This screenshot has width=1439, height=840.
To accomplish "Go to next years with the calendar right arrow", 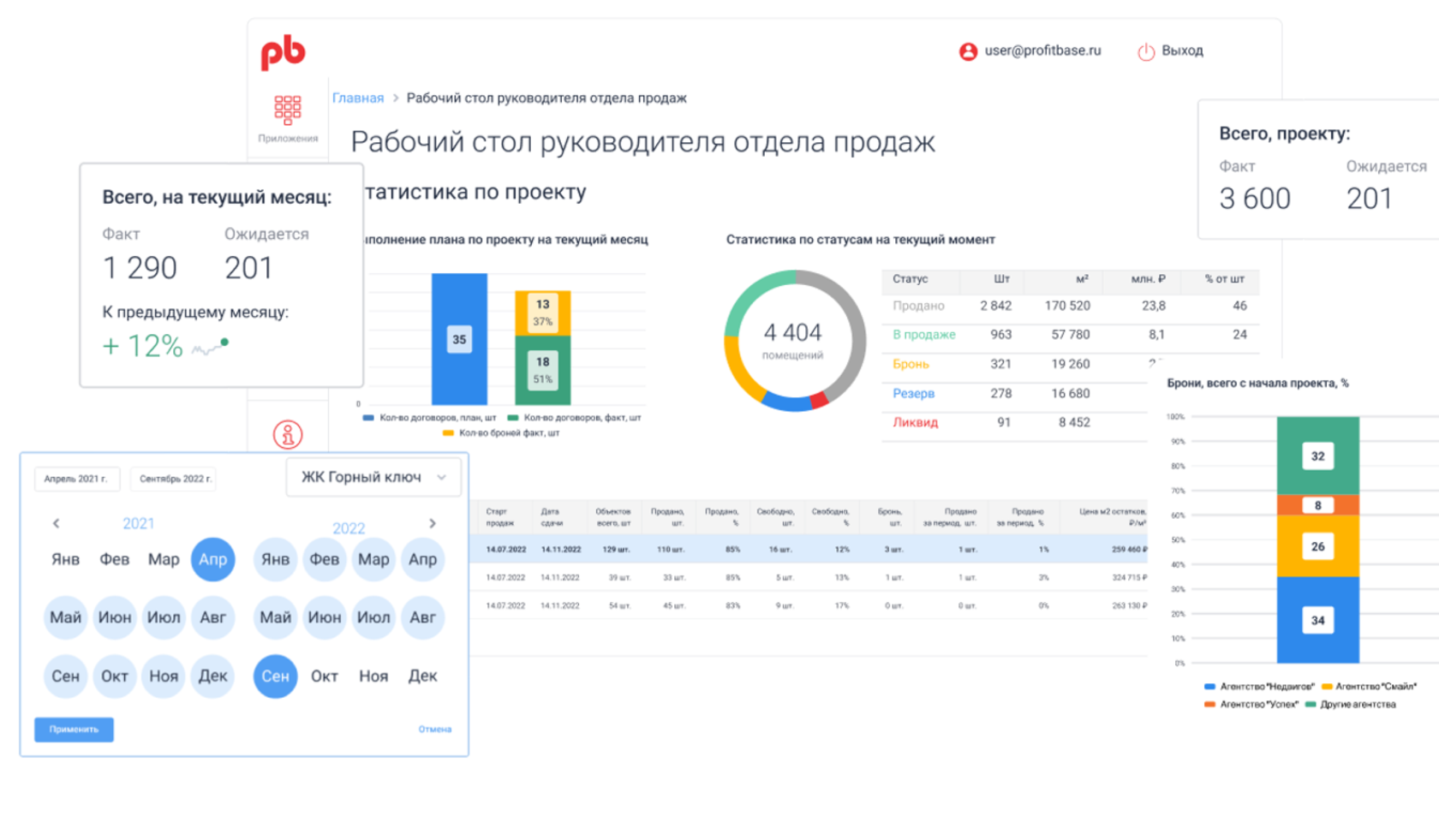I will click(x=433, y=523).
